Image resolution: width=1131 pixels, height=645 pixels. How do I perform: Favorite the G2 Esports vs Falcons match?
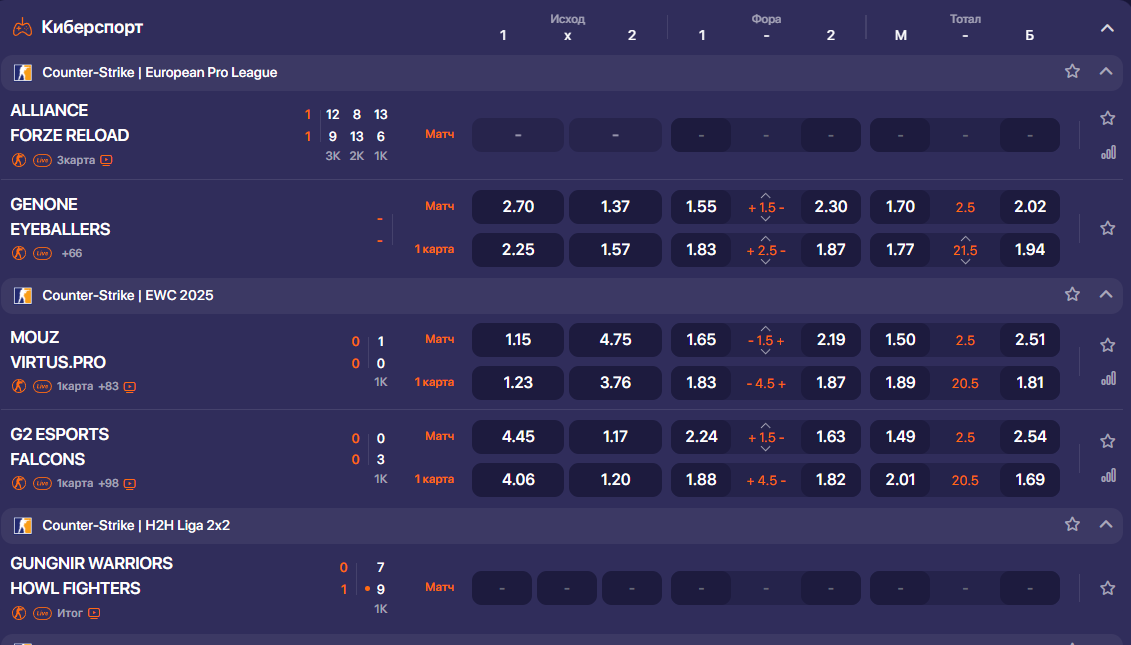click(x=1107, y=441)
